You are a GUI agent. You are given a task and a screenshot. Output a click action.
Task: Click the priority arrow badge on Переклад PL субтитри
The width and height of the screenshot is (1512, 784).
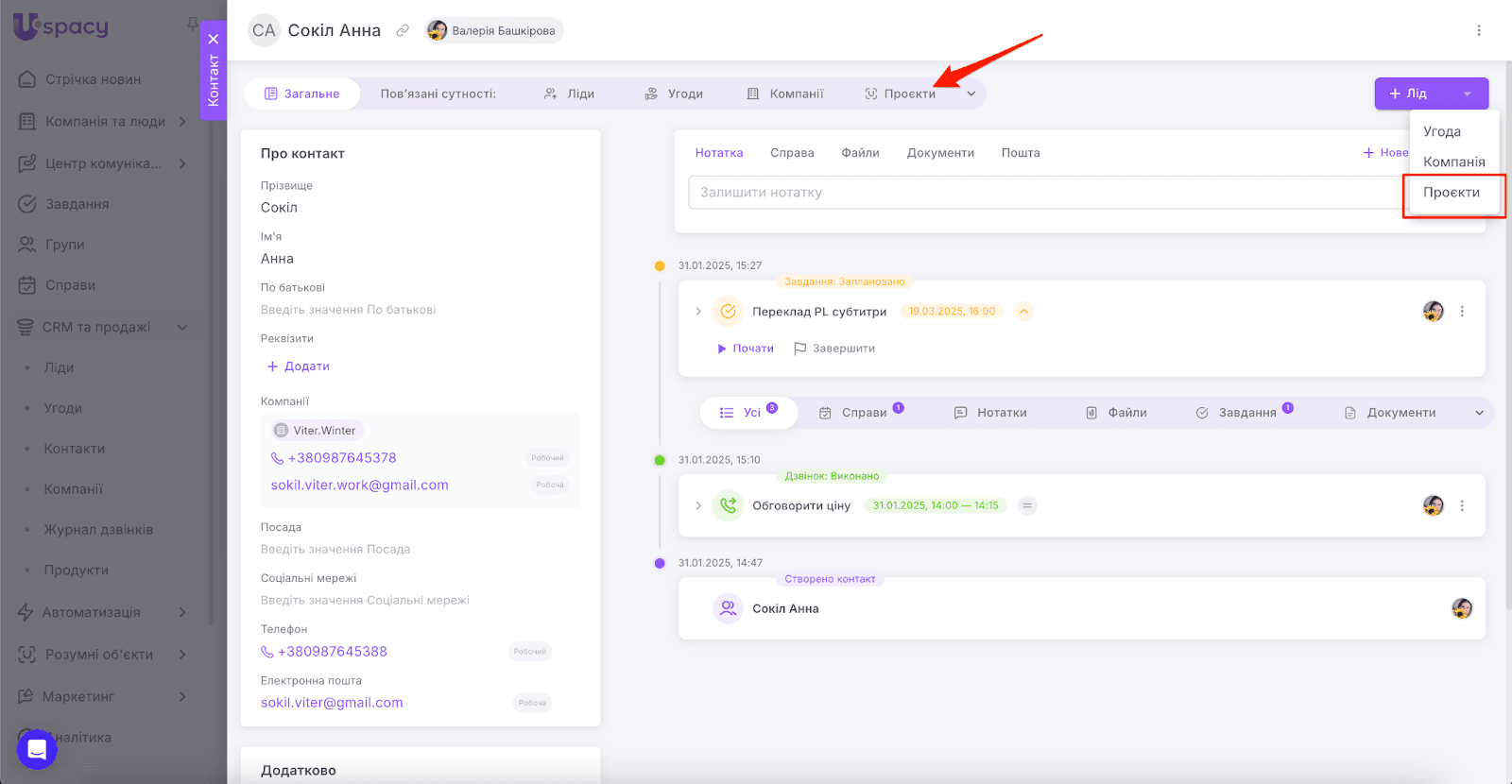point(1023,311)
